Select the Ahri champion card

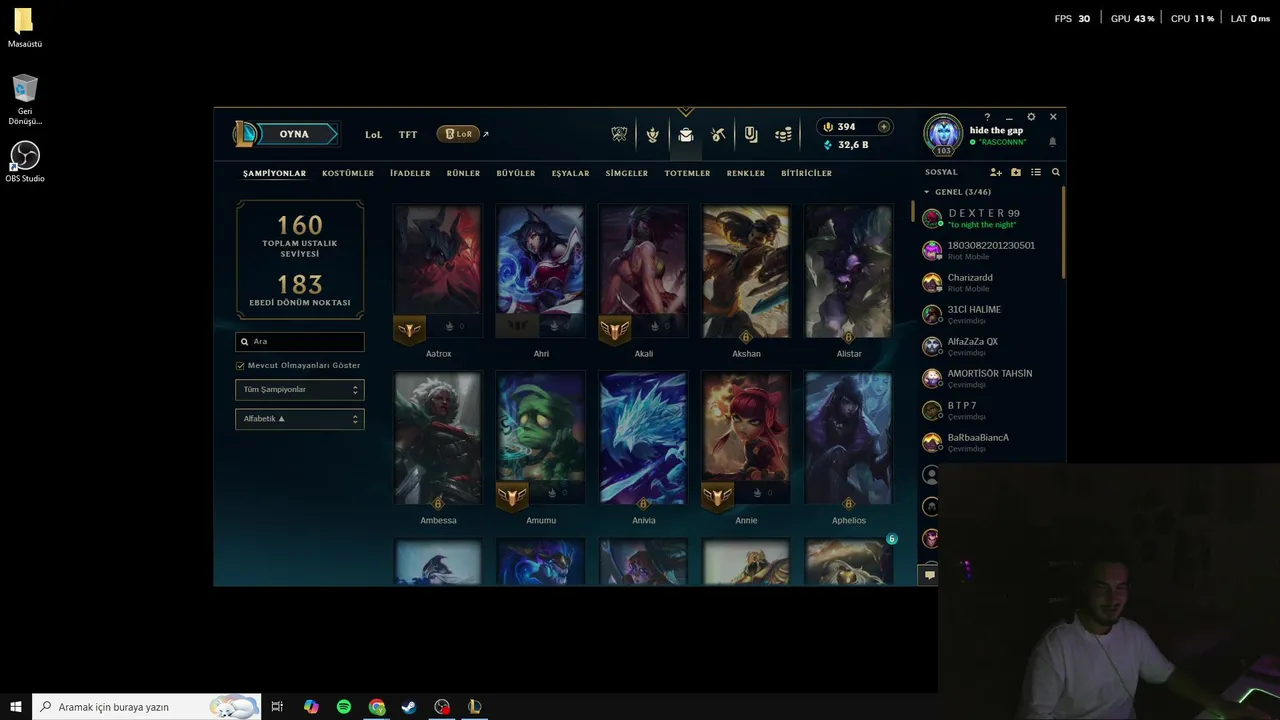click(541, 272)
